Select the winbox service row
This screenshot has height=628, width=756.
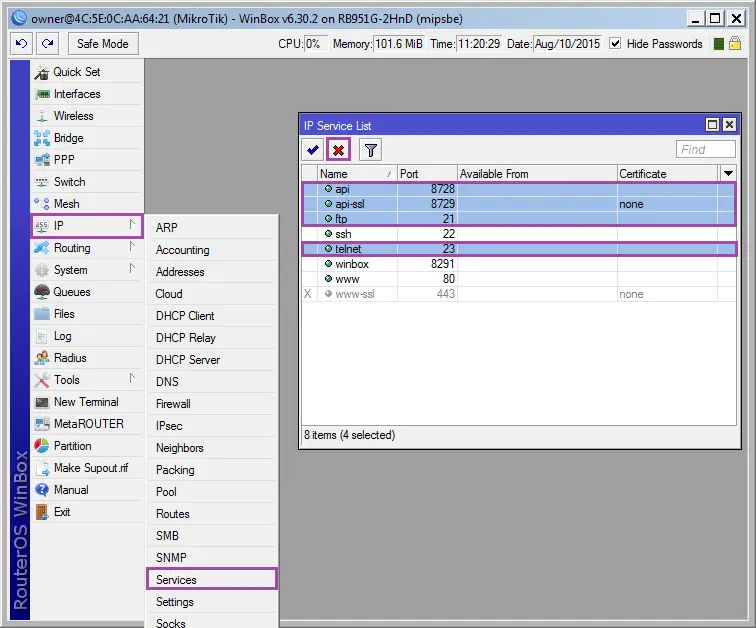(519, 264)
